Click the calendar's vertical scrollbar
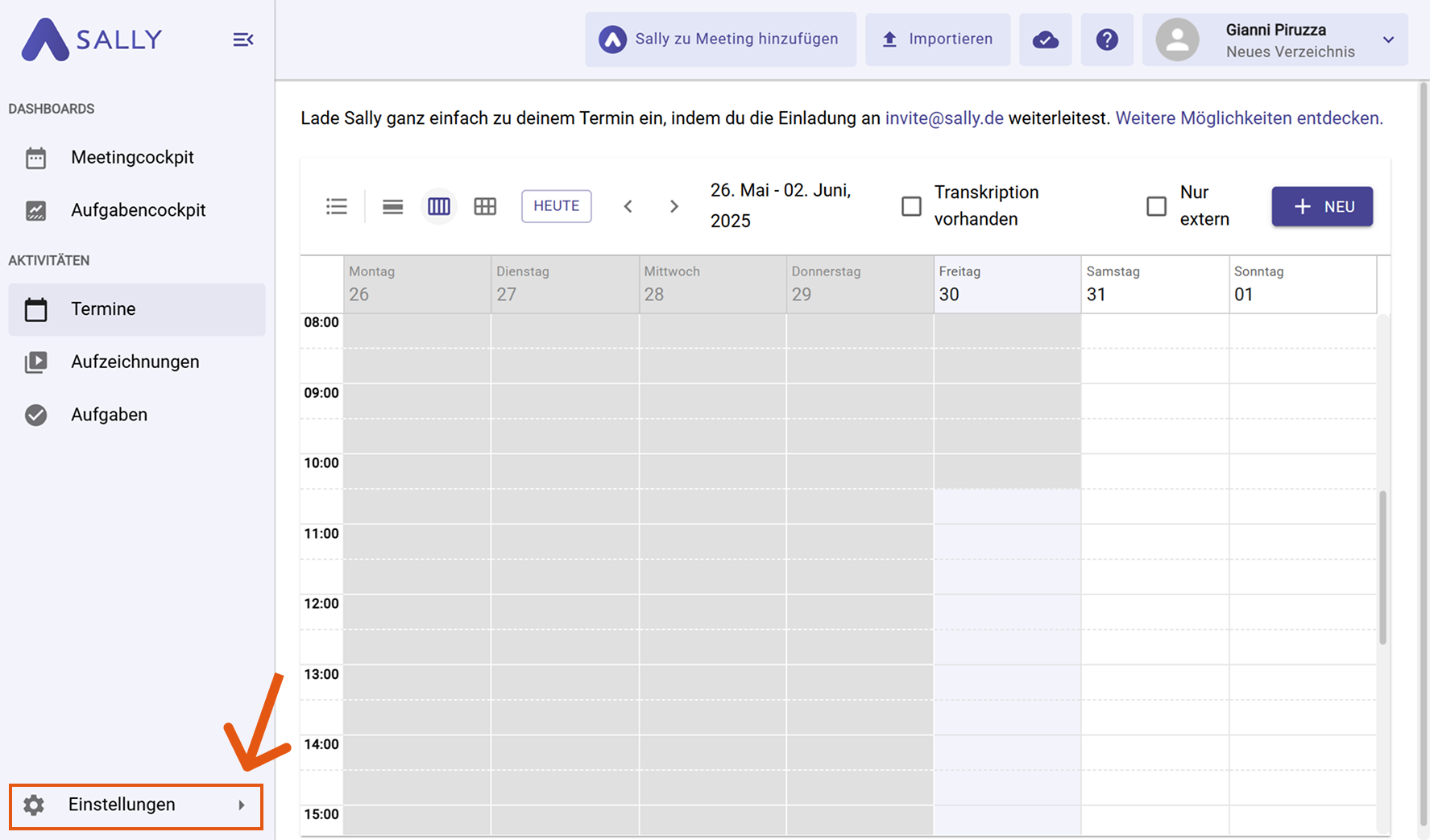The image size is (1430, 840). pos(1382,568)
